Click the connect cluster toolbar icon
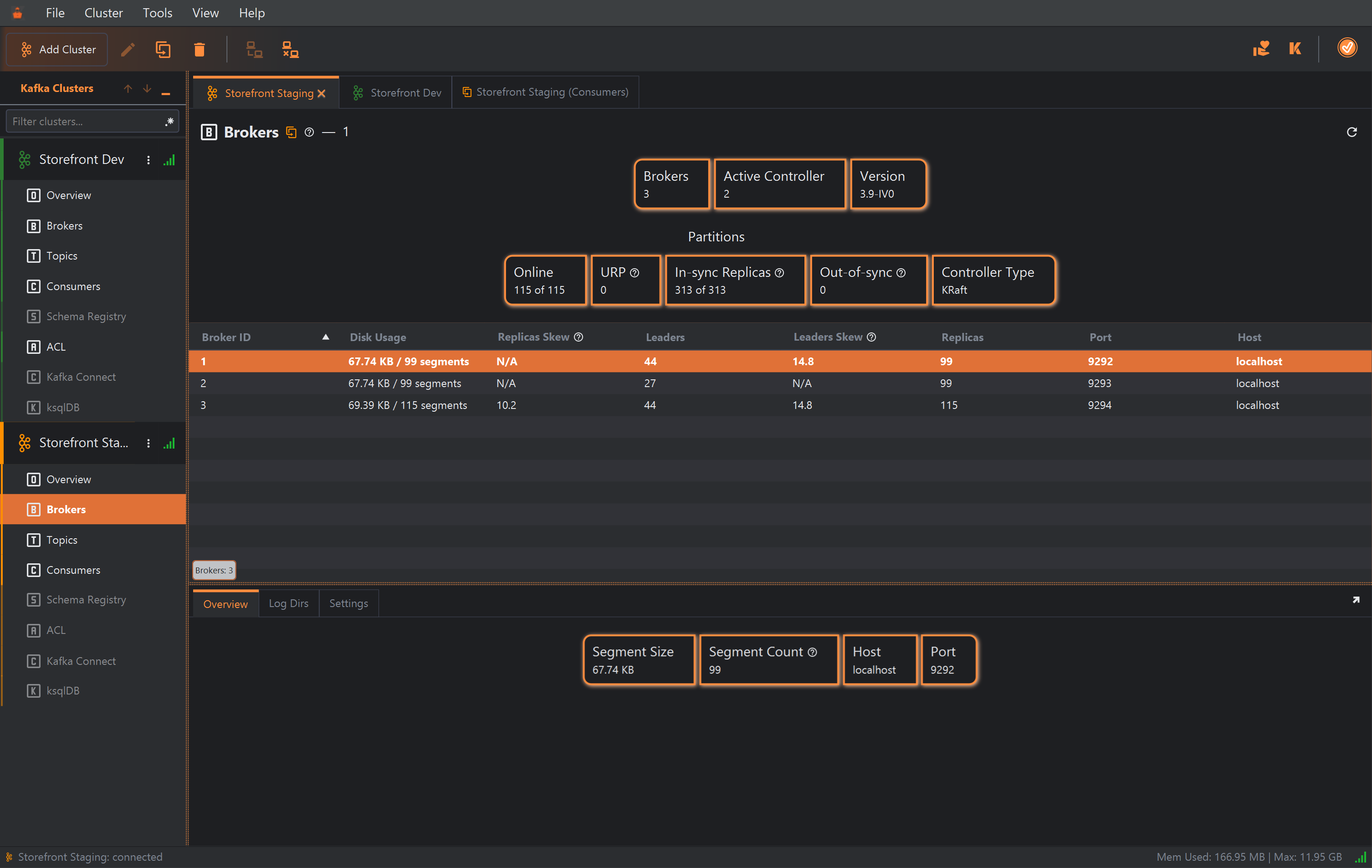This screenshot has width=1372, height=868. [x=254, y=50]
